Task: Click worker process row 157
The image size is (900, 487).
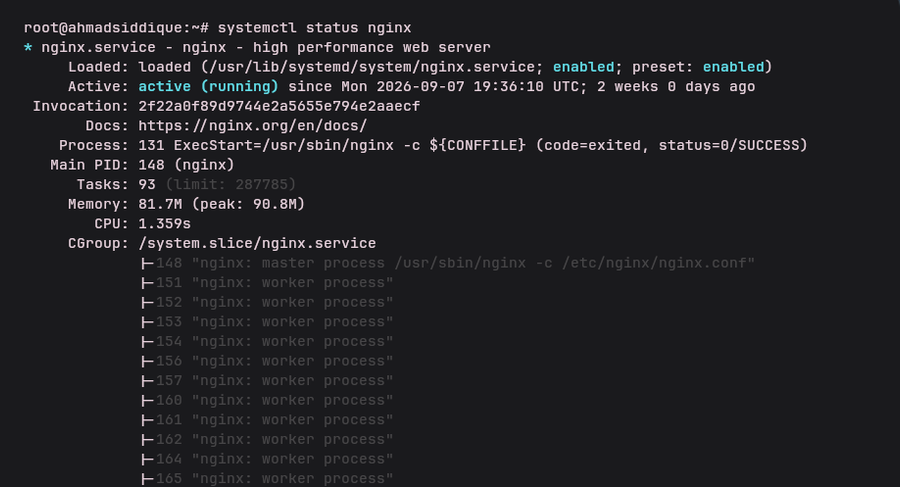Action: pyautogui.click(x=267, y=380)
